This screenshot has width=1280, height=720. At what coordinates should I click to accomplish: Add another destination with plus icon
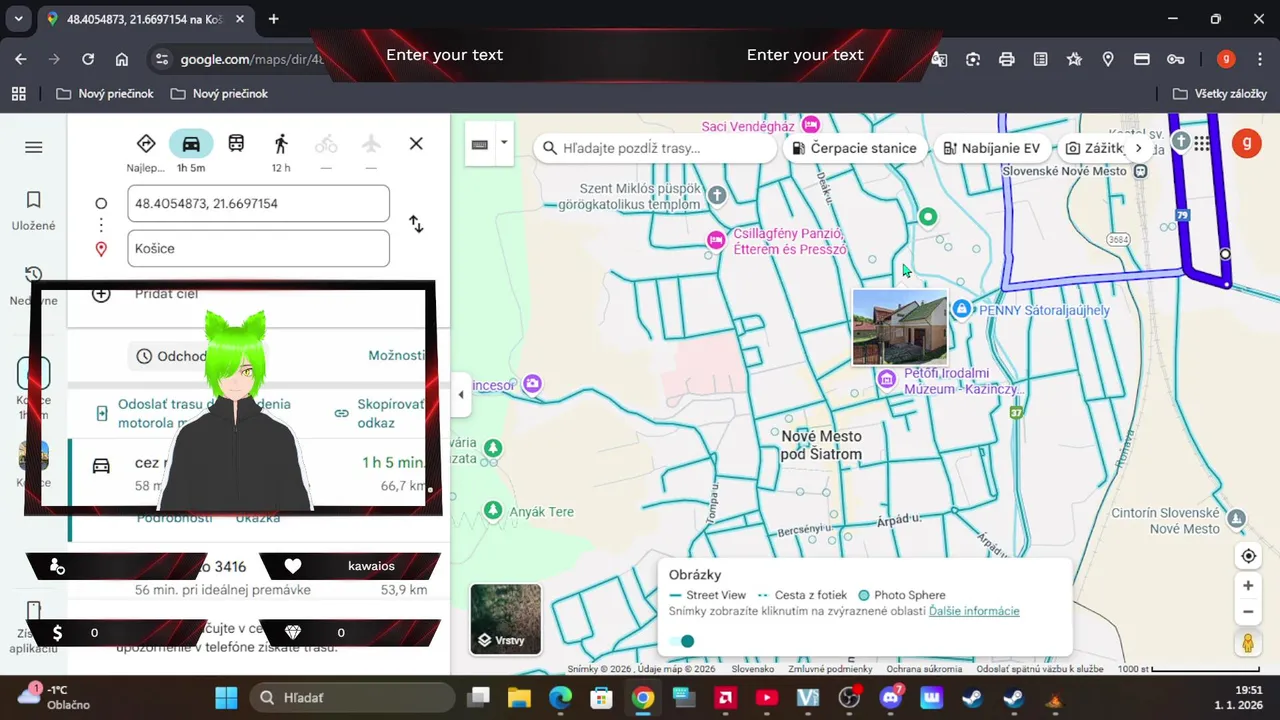coord(101,294)
